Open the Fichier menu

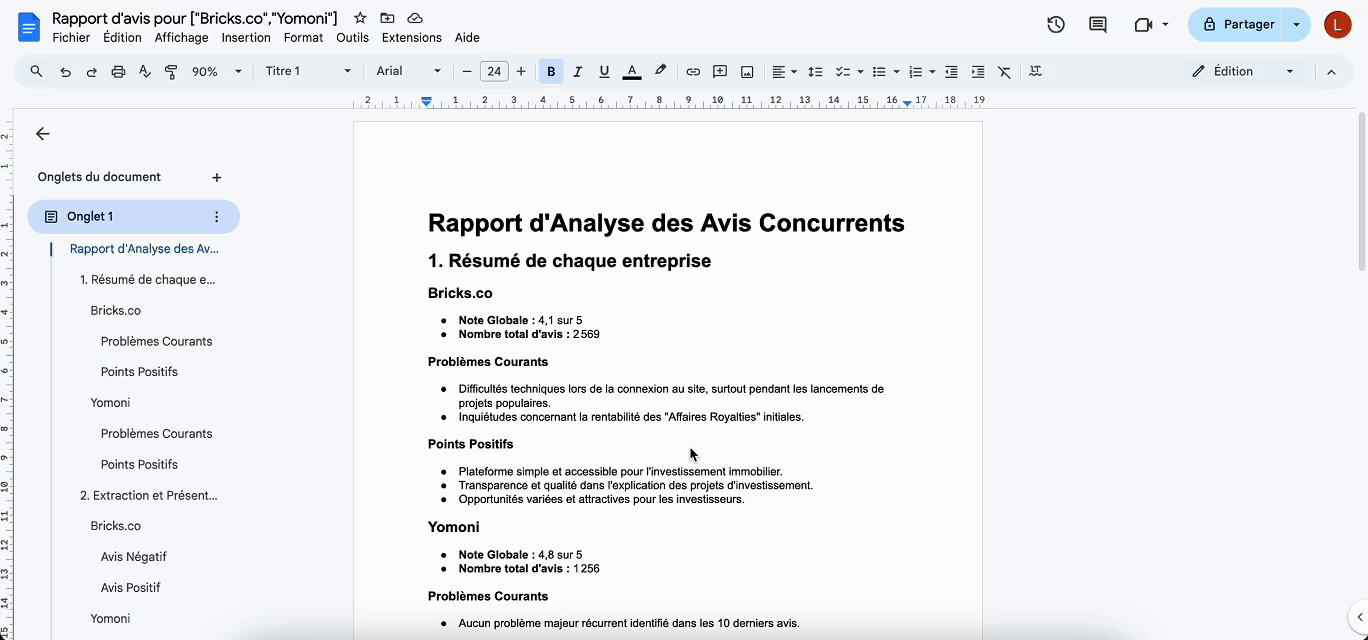coord(71,38)
